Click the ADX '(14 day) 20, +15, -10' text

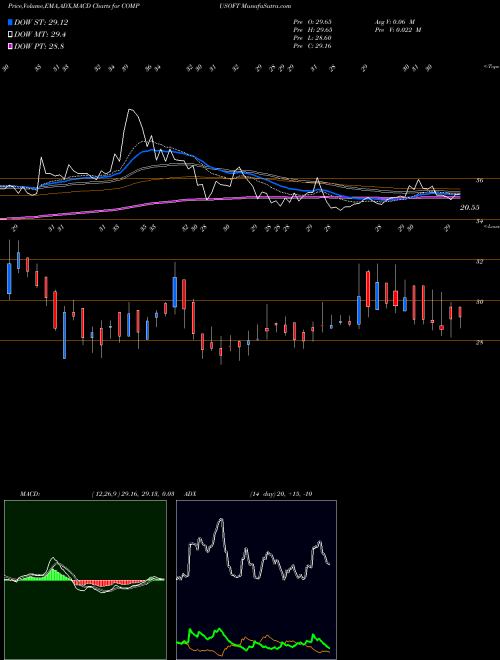pos(281,494)
